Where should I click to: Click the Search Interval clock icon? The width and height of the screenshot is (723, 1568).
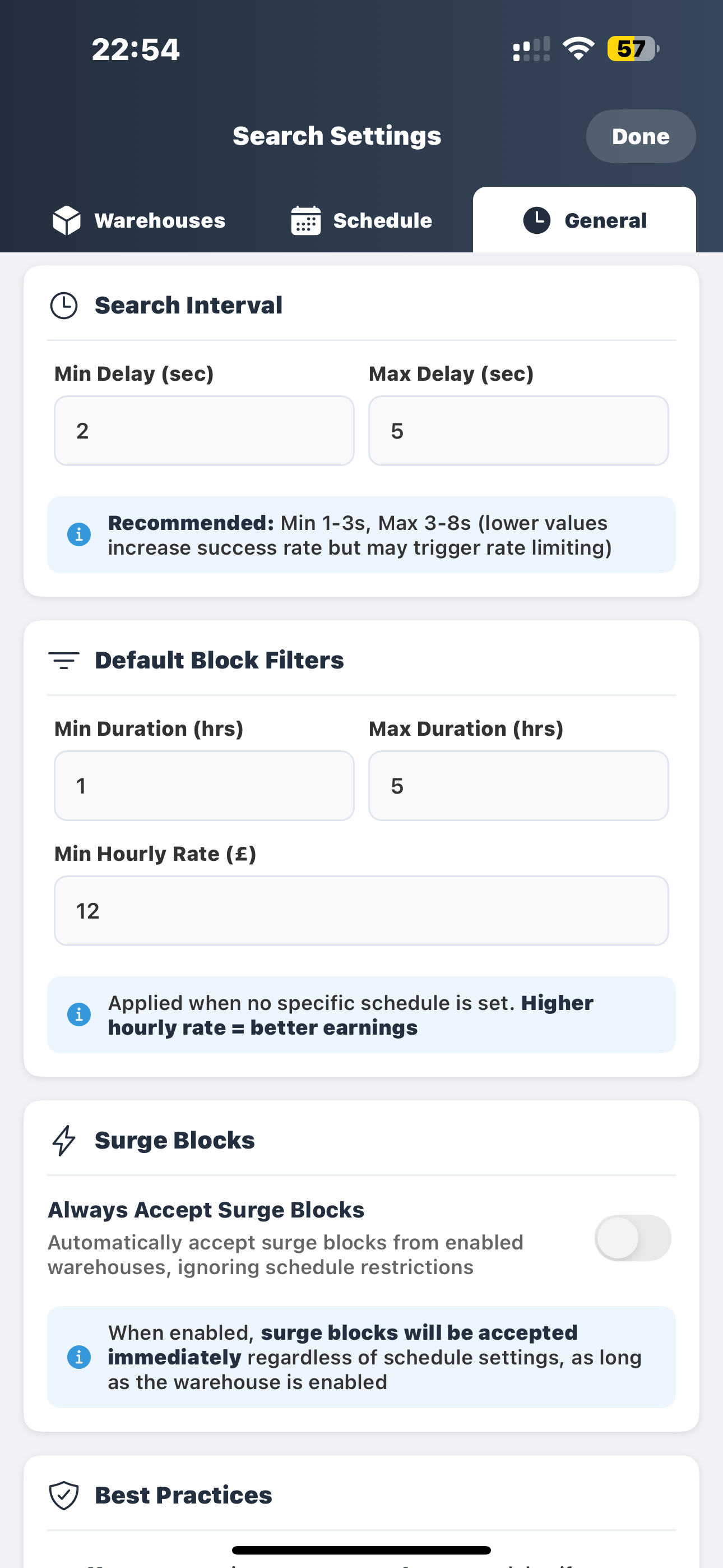click(65, 305)
